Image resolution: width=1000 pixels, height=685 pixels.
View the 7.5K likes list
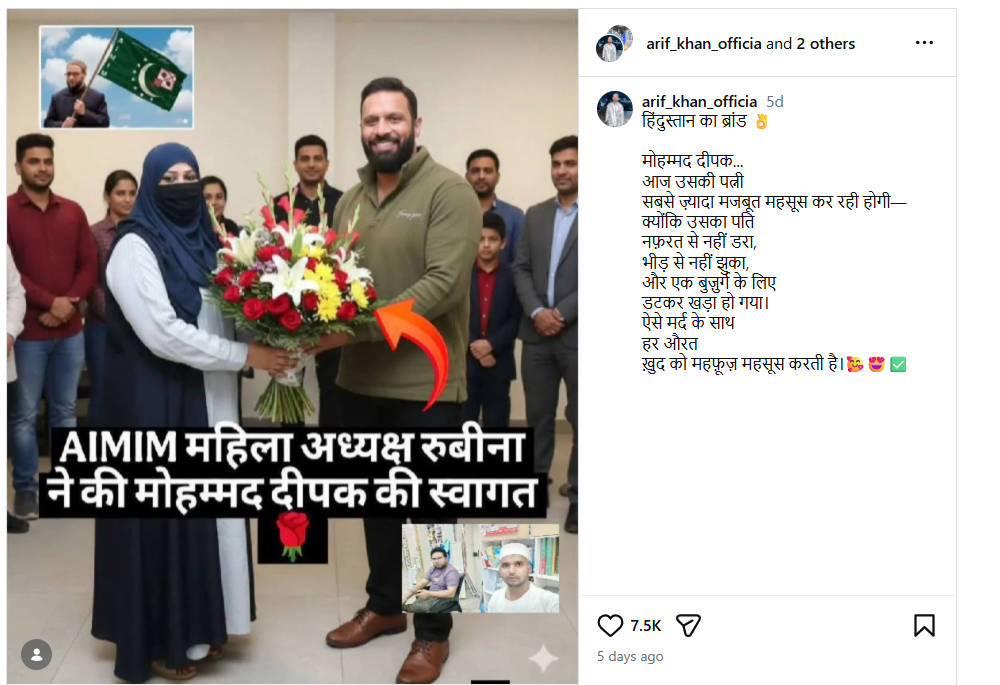(x=645, y=626)
